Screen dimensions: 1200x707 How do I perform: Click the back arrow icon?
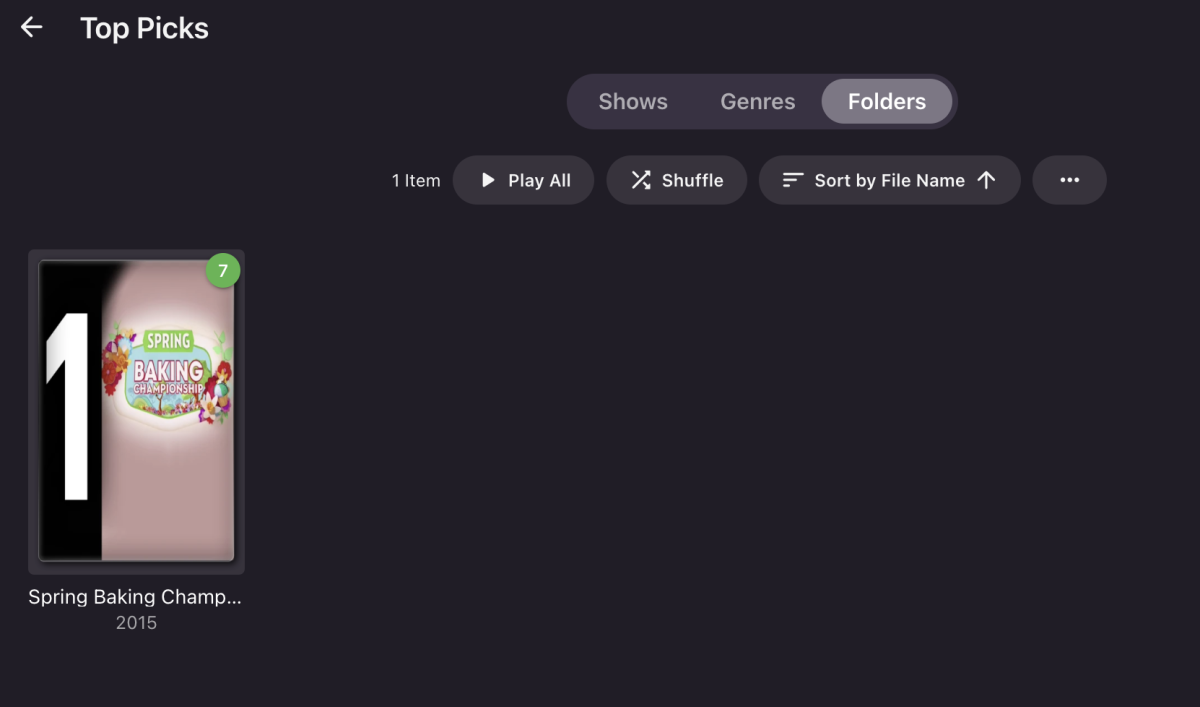pyautogui.click(x=31, y=26)
